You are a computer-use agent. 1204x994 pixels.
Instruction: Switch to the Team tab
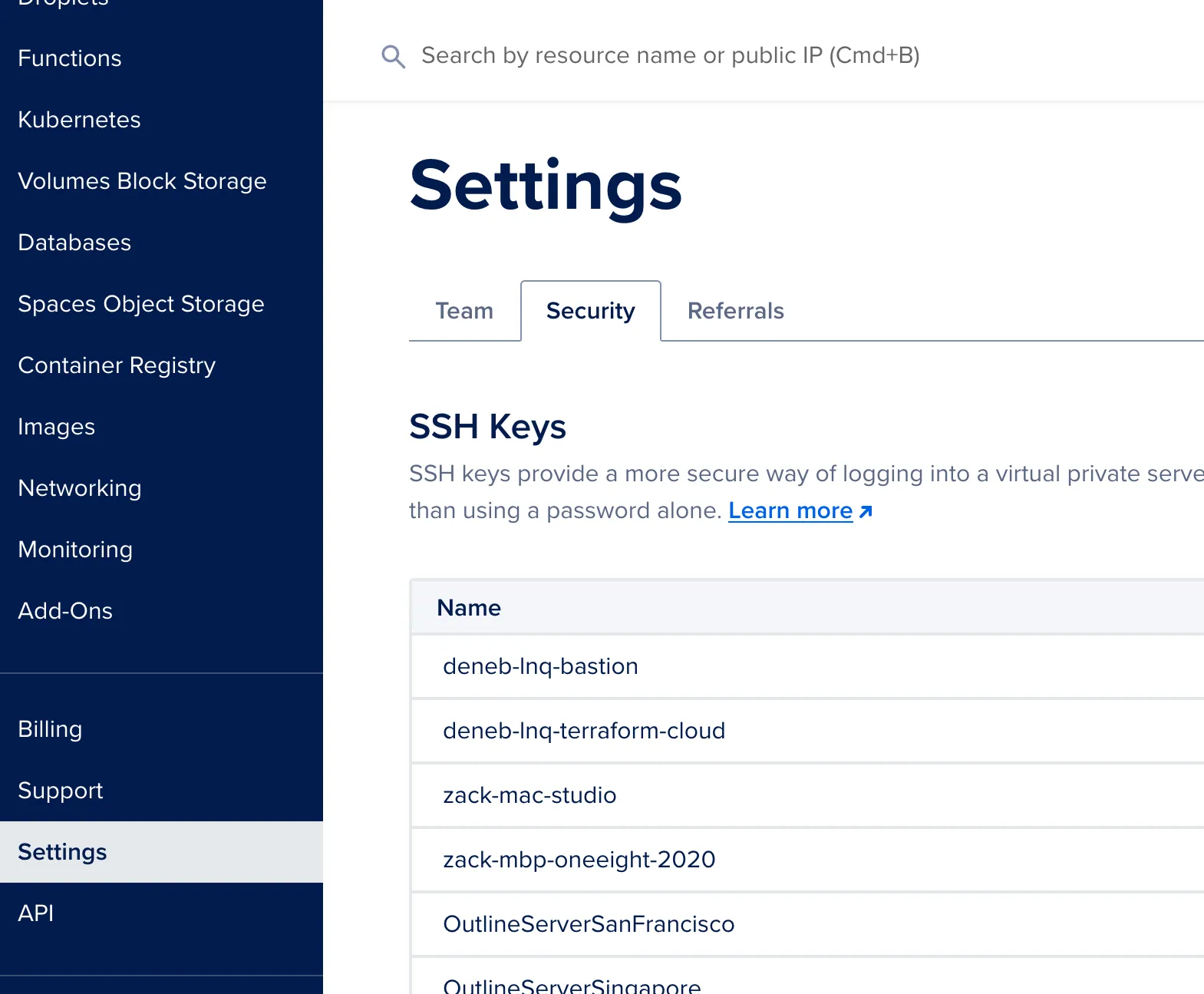click(x=464, y=311)
